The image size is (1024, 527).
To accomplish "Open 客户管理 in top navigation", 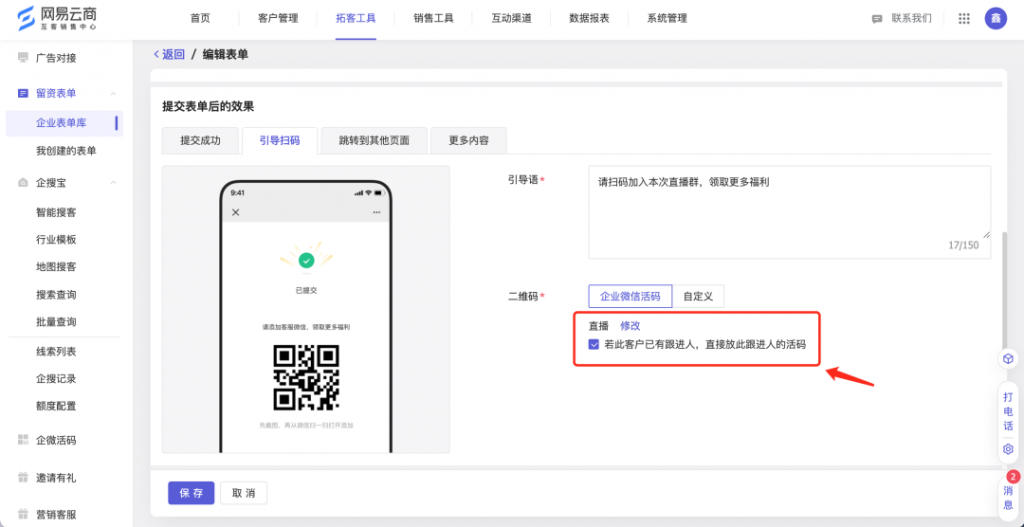I will (278, 18).
